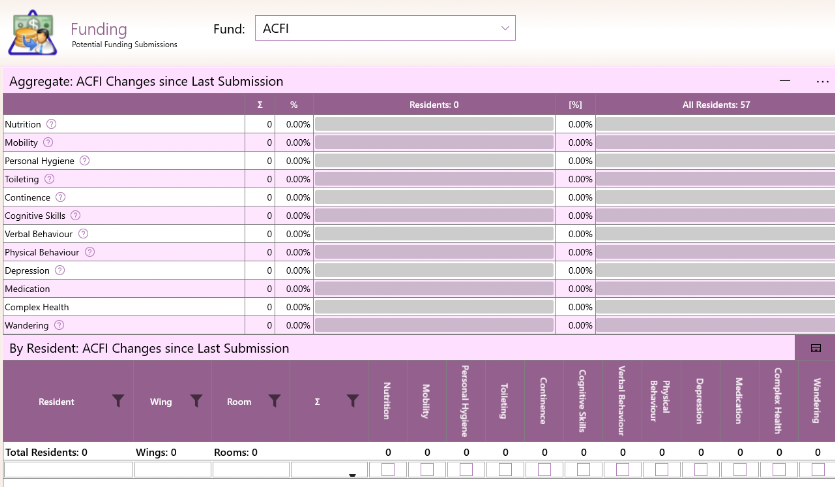The height and width of the screenshot is (487, 835).
Task: Open help for Mobility row
Action: coord(48,142)
